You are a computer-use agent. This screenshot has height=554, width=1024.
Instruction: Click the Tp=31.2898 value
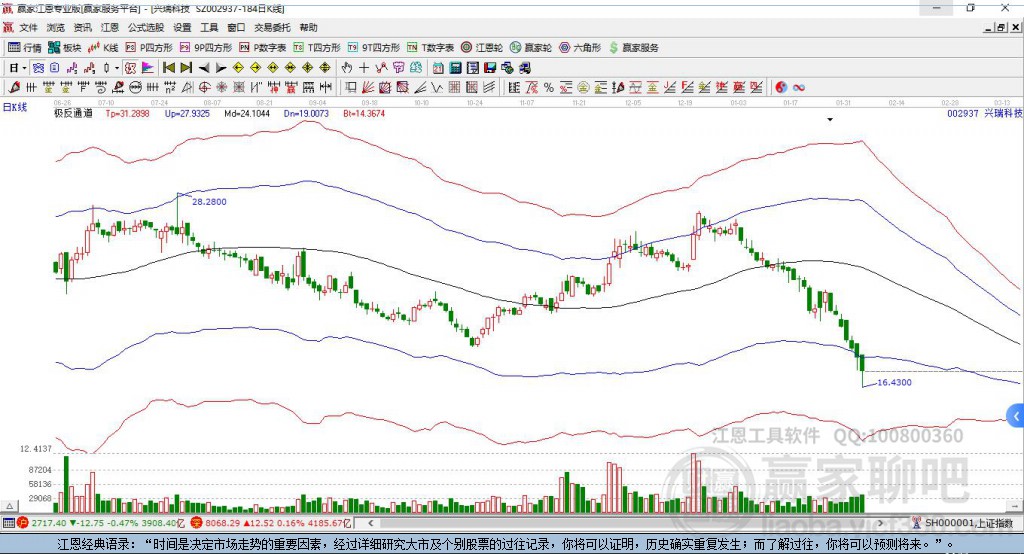(x=127, y=113)
